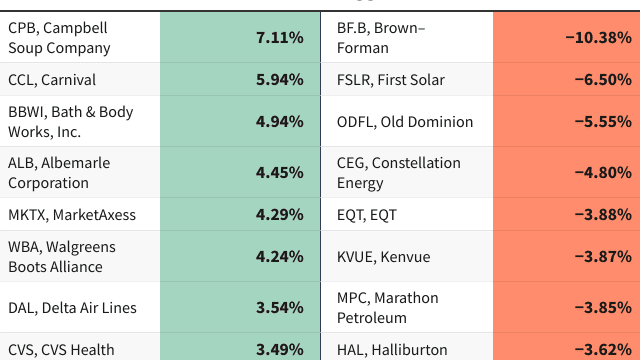The width and height of the screenshot is (640, 360).
Task: Select the KVUE, Kenvue row label
Action: tap(407, 257)
